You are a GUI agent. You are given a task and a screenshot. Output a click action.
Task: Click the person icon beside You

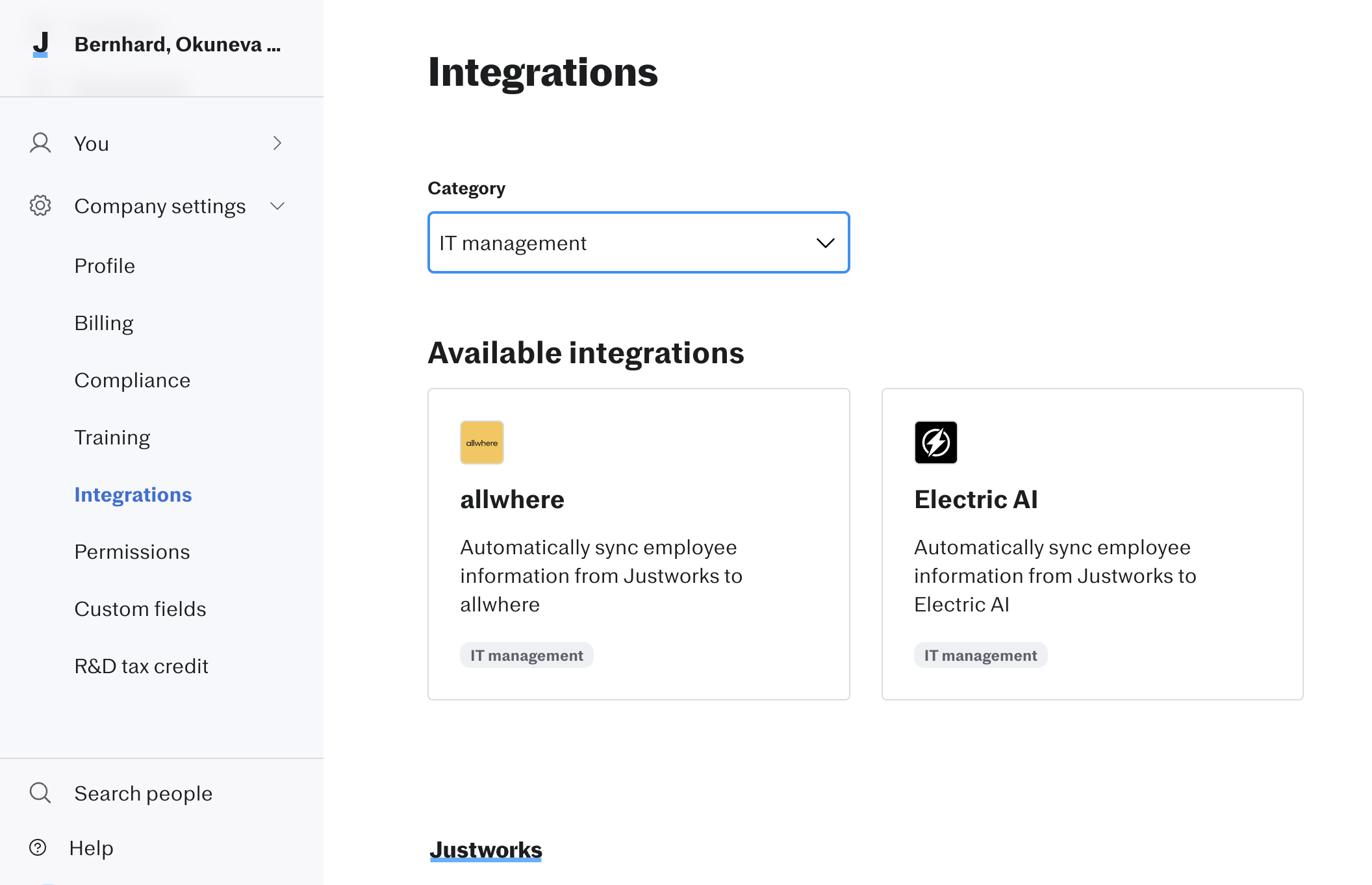pos(40,143)
